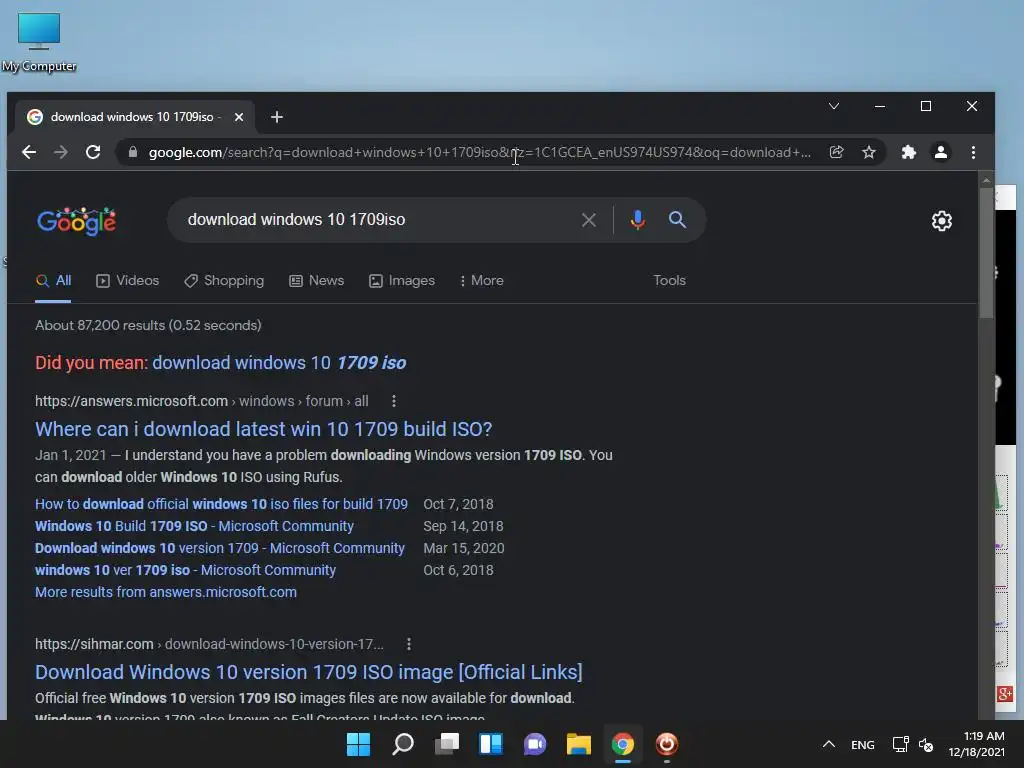Open the red power-icon app on taskbar
The height and width of the screenshot is (768, 1024).
pos(667,744)
